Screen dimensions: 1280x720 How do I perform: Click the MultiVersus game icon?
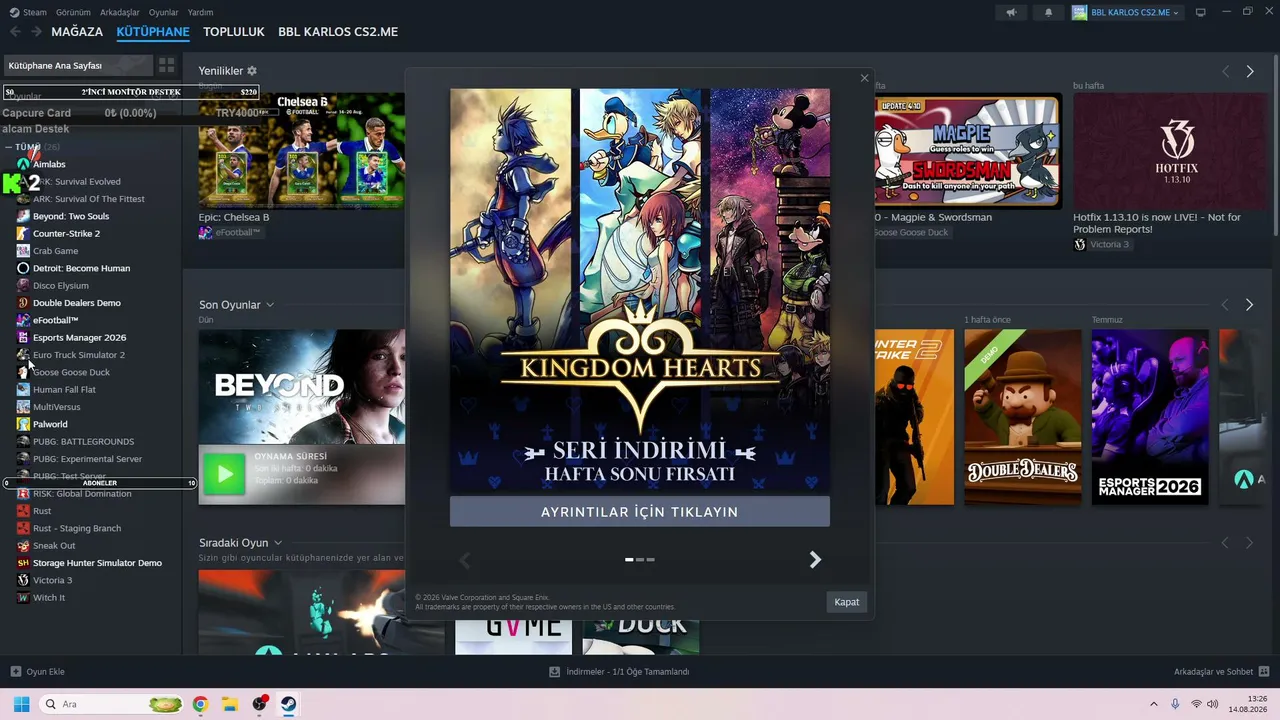(x=23, y=407)
